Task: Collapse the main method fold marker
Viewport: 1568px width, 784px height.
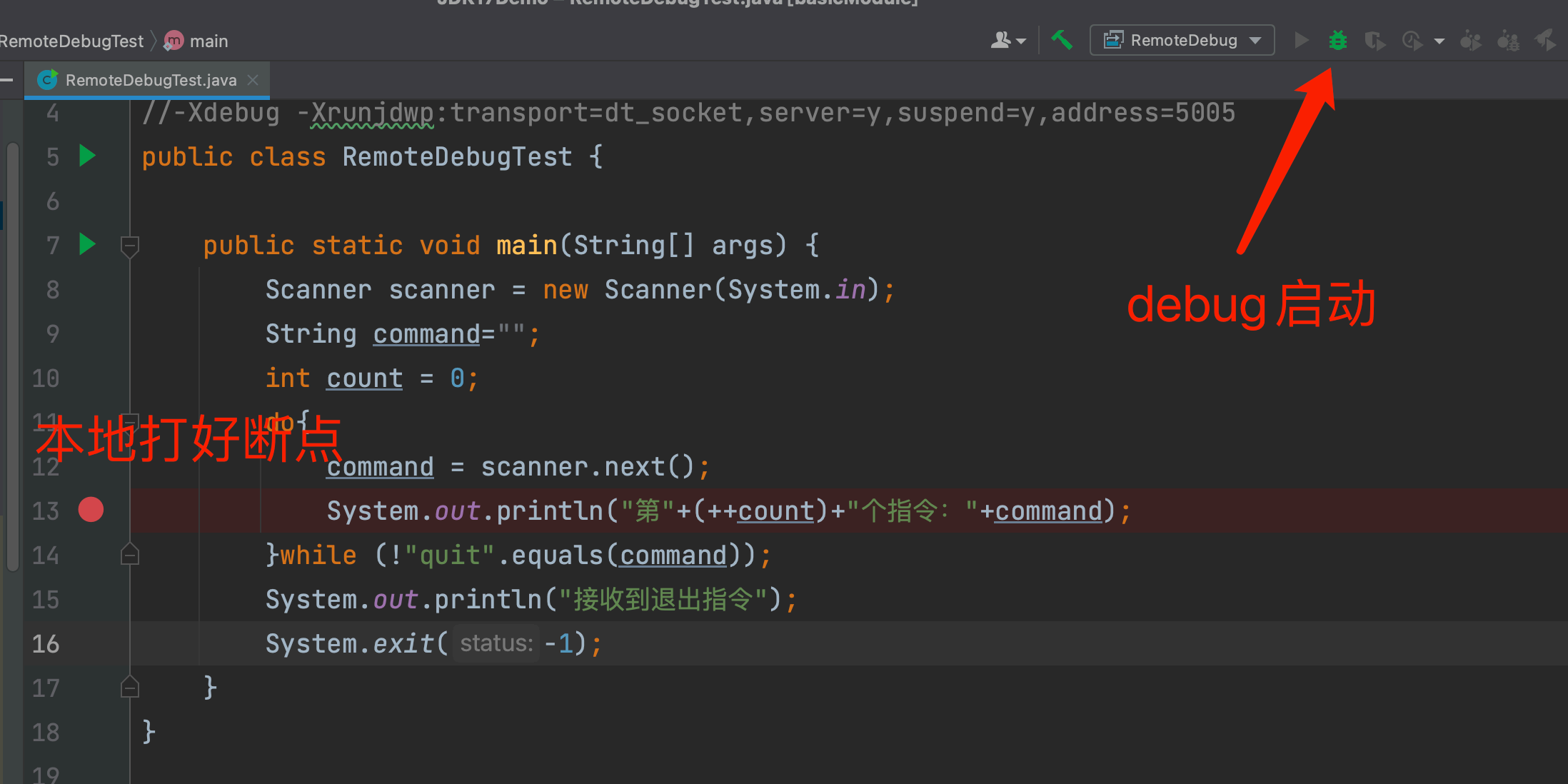Action: pos(129,246)
